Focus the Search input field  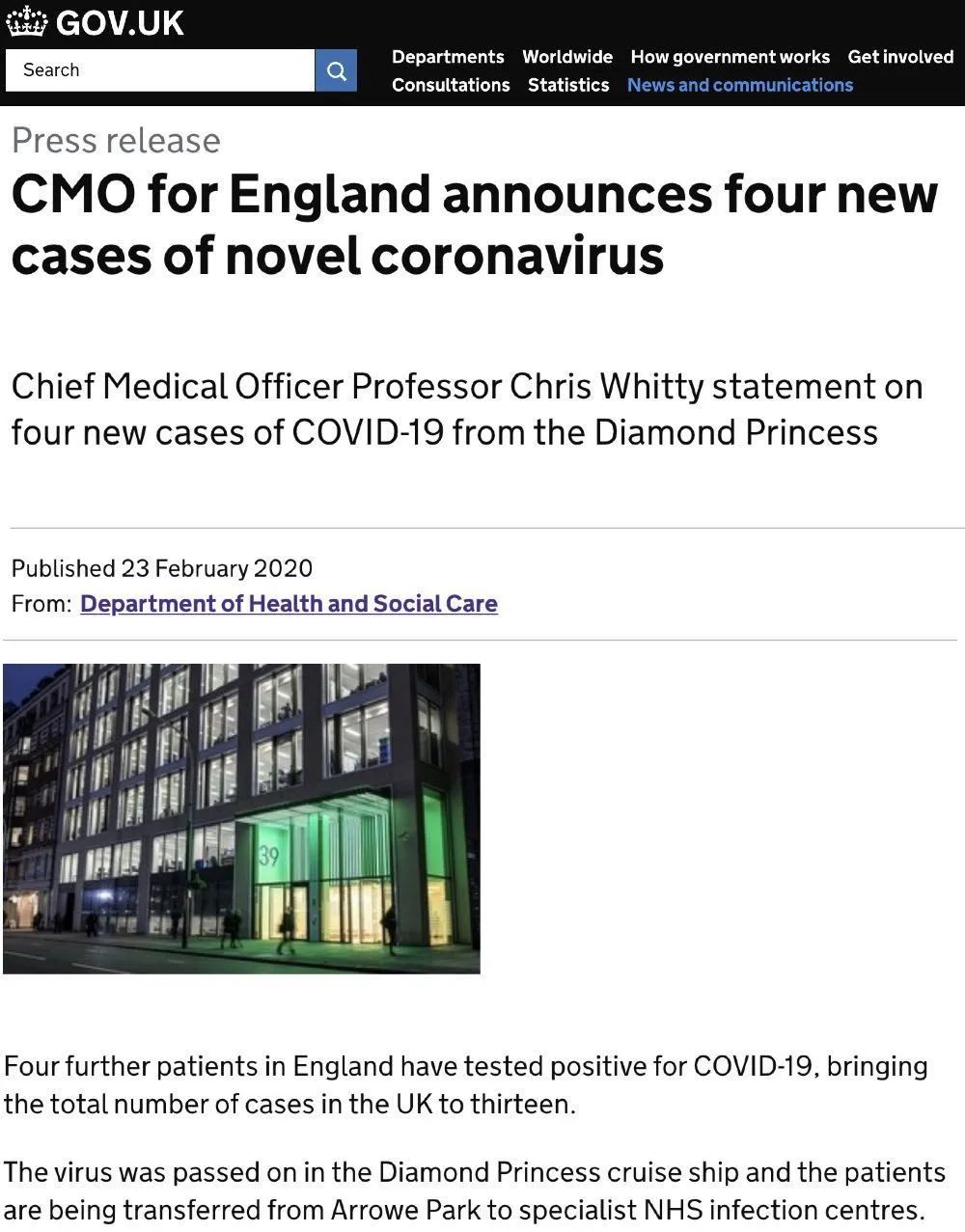(x=159, y=70)
